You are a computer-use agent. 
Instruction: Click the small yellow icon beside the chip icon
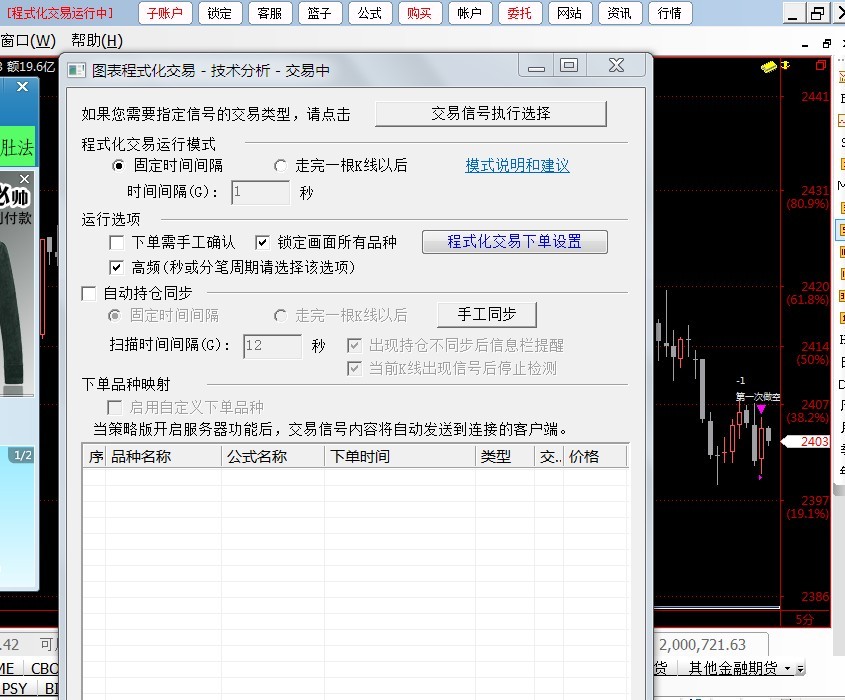(x=786, y=66)
